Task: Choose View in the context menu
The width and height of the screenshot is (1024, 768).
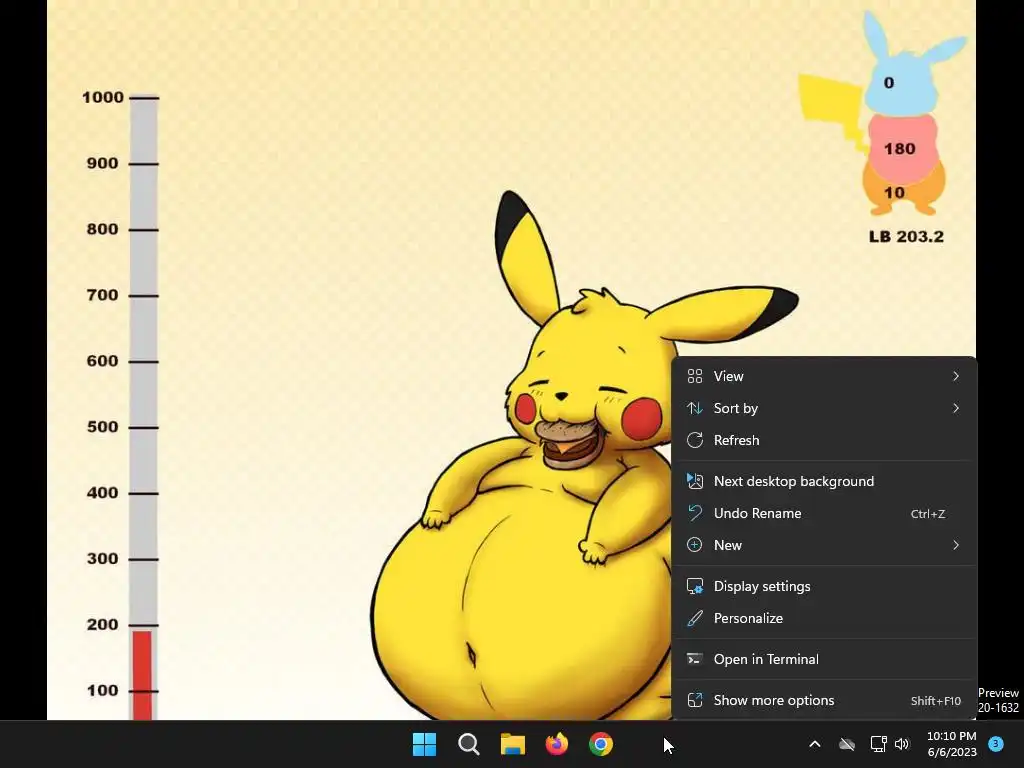Action: (x=824, y=376)
